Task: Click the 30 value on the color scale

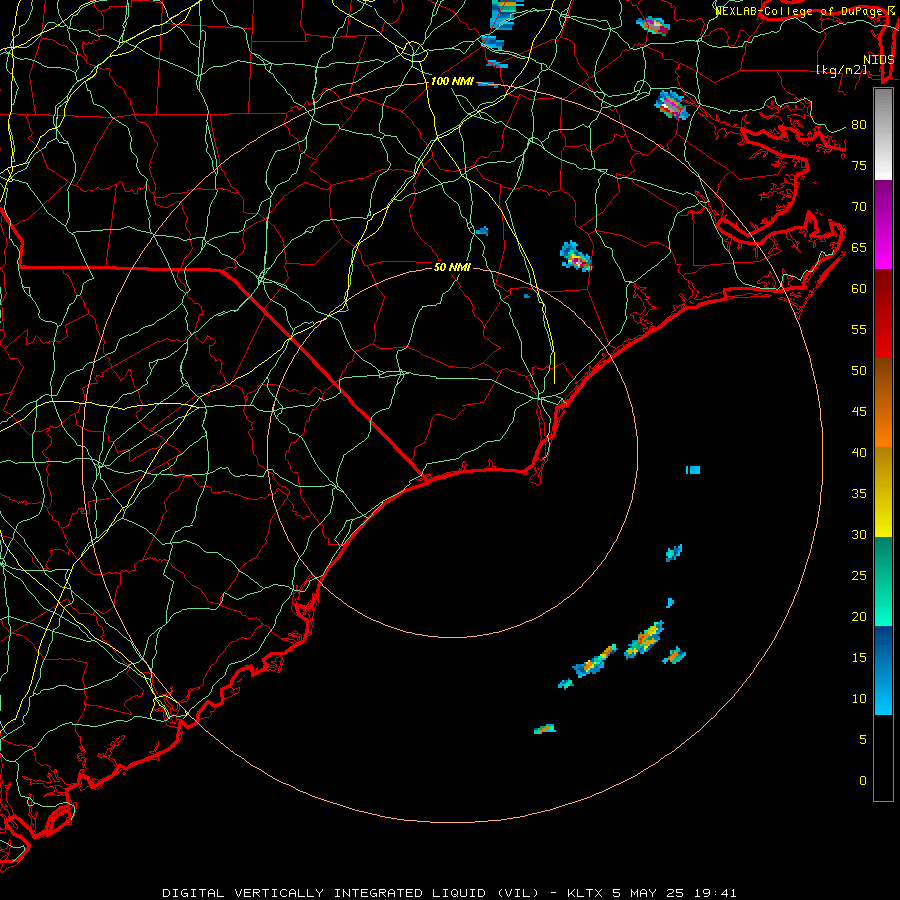Action: [859, 534]
